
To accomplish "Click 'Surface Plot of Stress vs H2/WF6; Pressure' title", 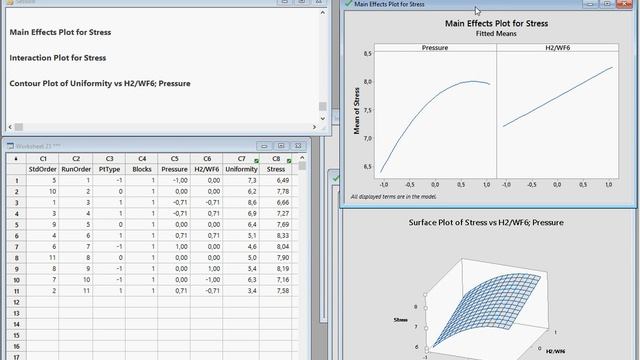I will 486,222.
